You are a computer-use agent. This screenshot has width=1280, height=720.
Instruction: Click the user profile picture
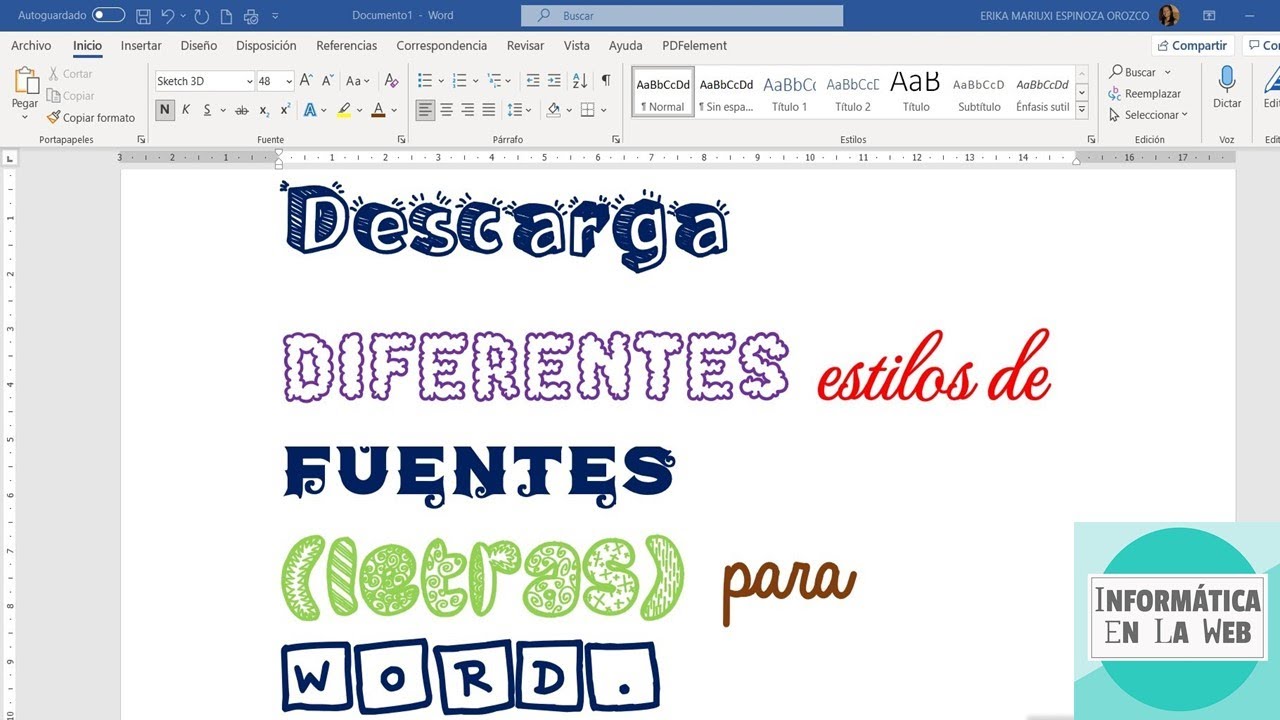[x=1169, y=16]
